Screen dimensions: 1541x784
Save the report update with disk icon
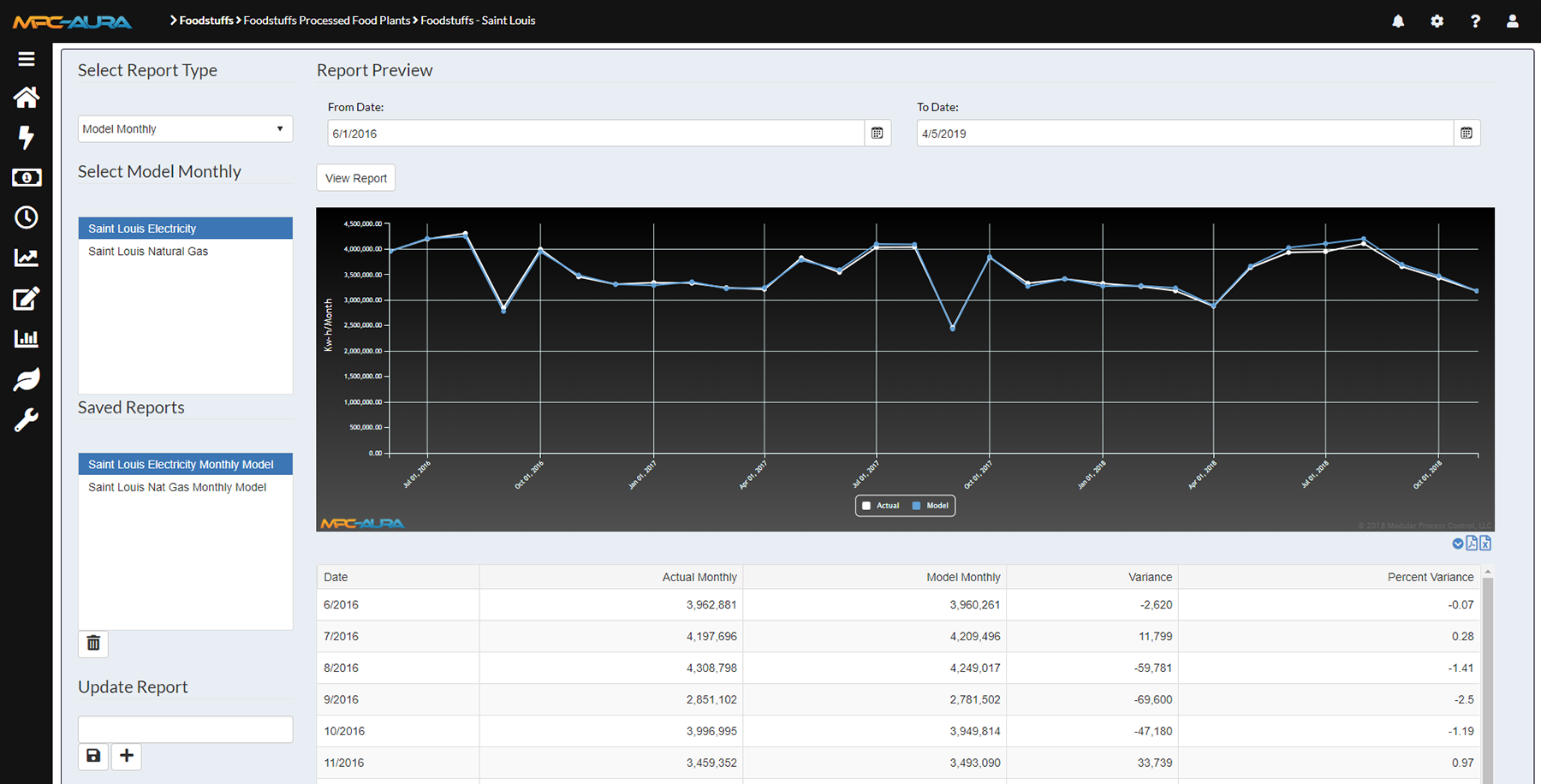click(93, 756)
